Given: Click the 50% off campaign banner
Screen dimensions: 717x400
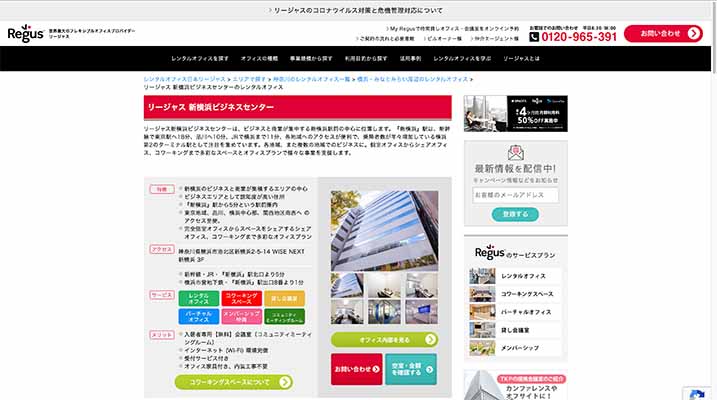Looking at the screenshot, I should pos(516,113).
